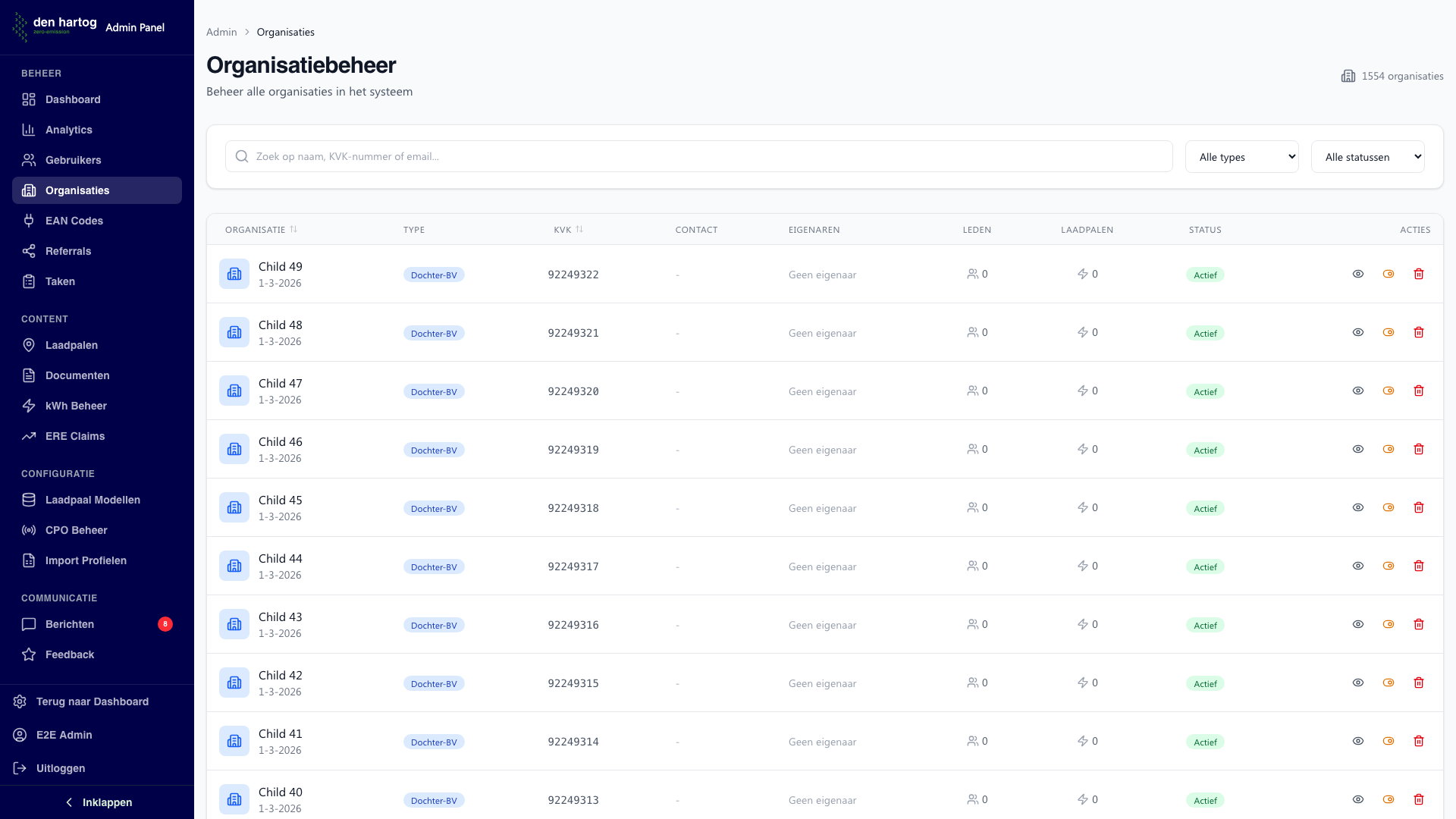Click the Admin breadcrumb link
Viewport: 1456px width, 819px height.
pos(221,32)
